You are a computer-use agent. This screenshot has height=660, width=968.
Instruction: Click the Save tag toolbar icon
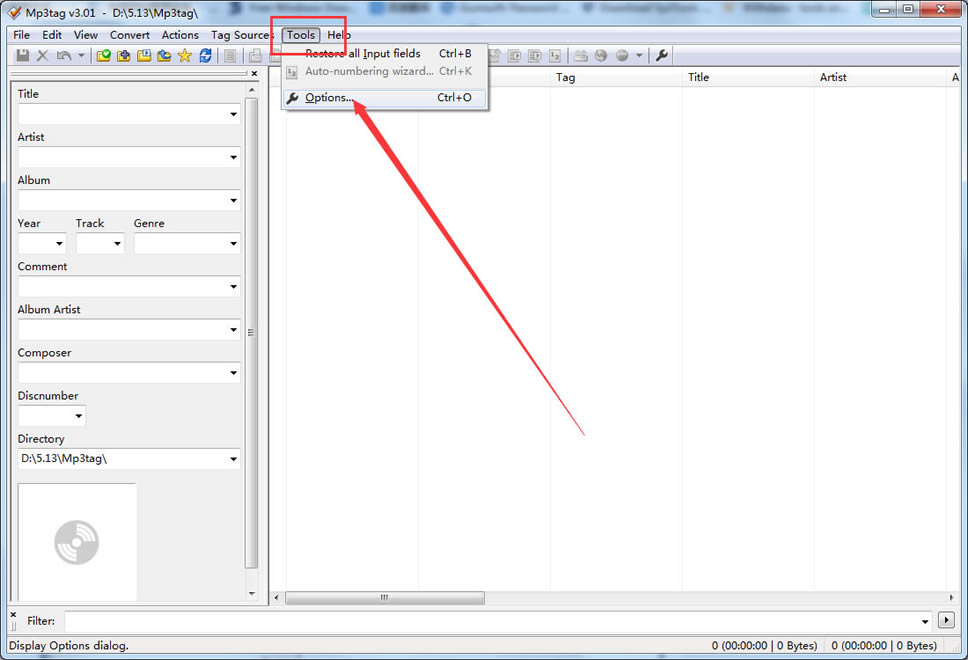[x=22, y=56]
